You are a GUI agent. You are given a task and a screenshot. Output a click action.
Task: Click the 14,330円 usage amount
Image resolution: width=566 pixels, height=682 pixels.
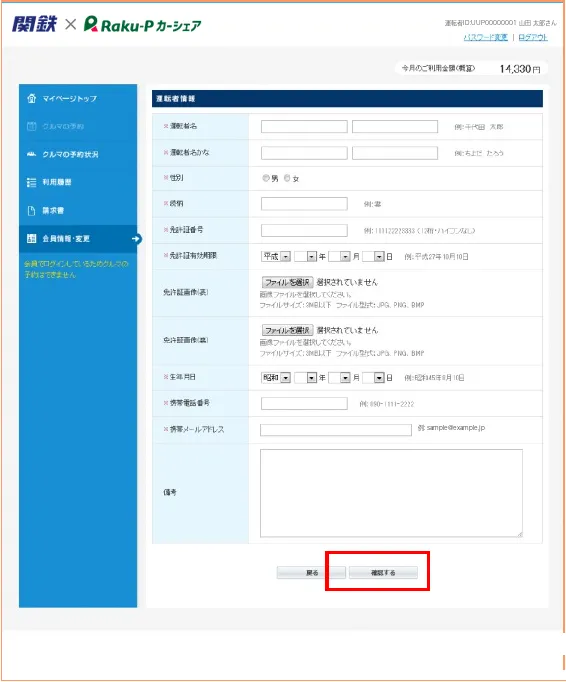[520, 69]
